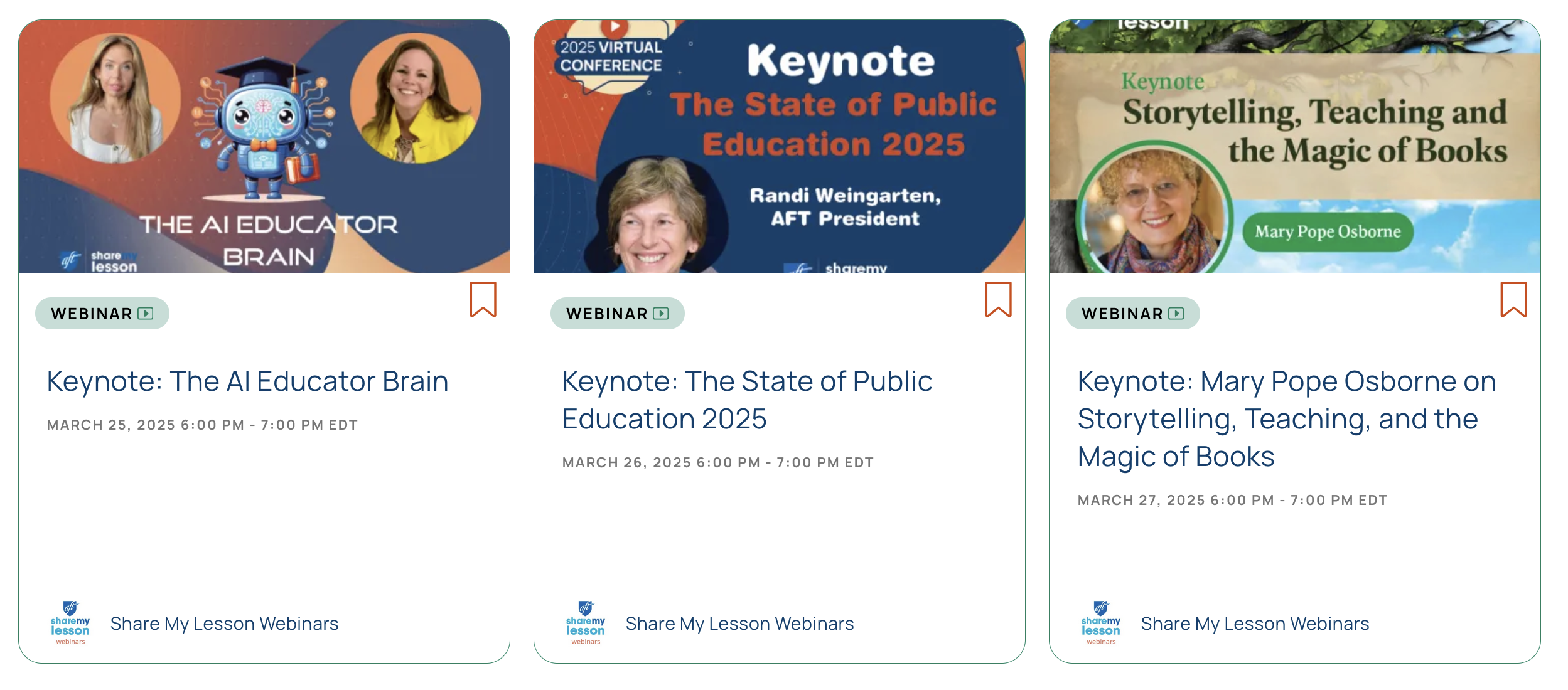Screen dimensions: 1568x690
Task: Select the WEBINAR badge on the first card
Action: 101,314
